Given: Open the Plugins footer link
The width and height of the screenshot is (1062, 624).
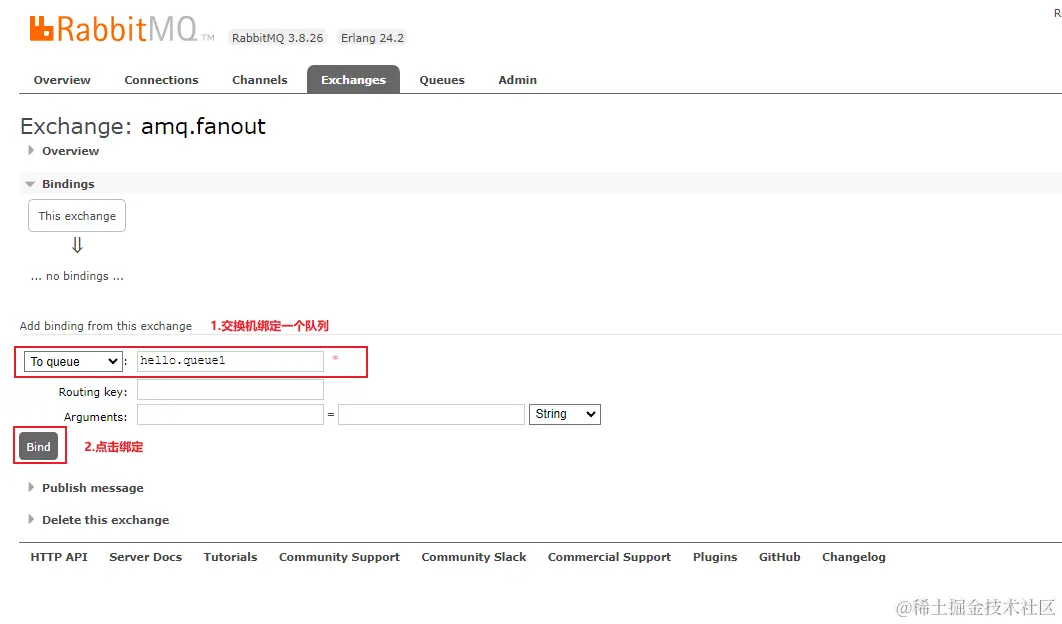Looking at the screenshot, I should pyautogui.click(x=715, y=557).
